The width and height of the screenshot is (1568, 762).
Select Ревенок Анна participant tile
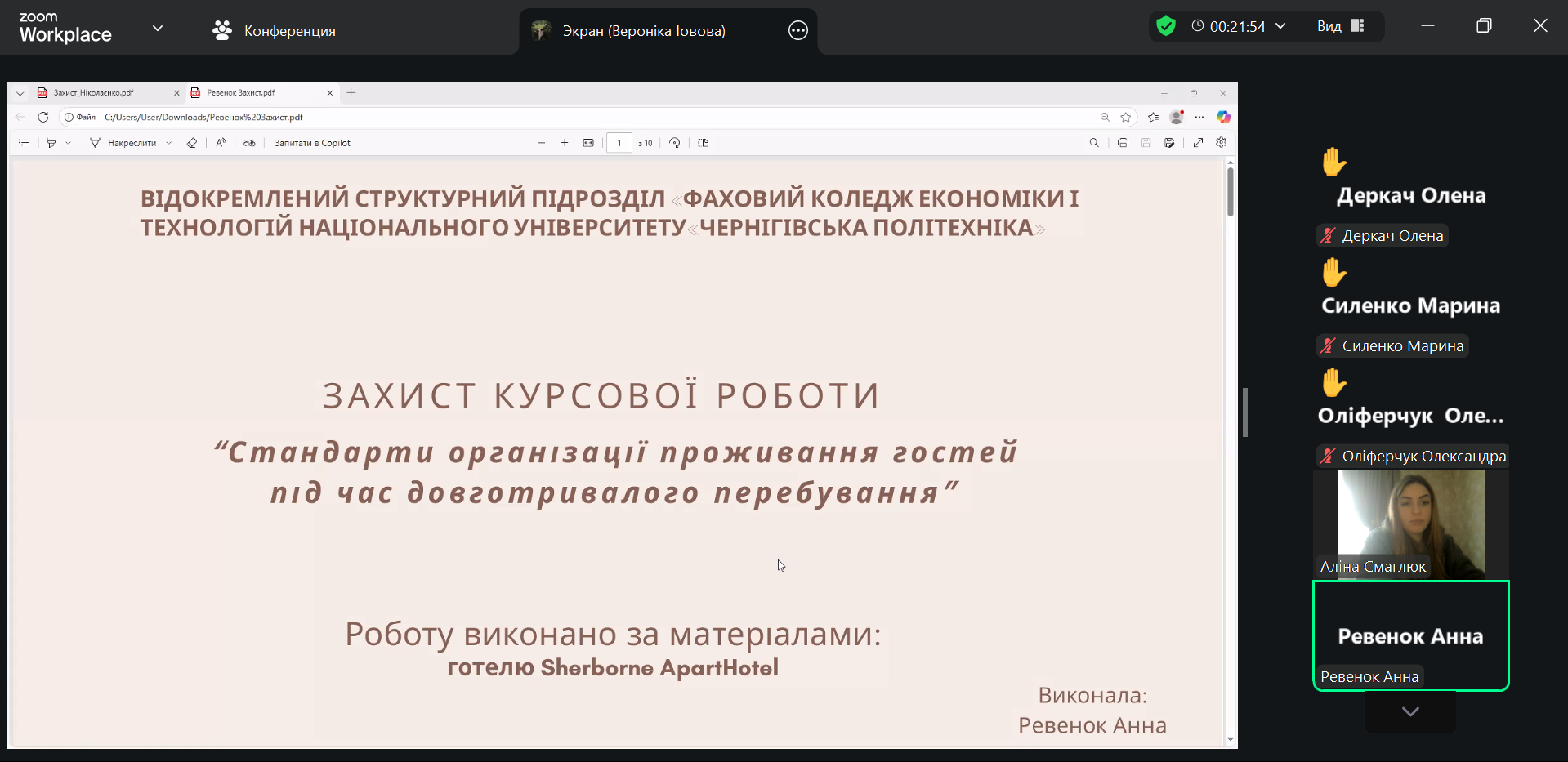tap(1410, 635)
